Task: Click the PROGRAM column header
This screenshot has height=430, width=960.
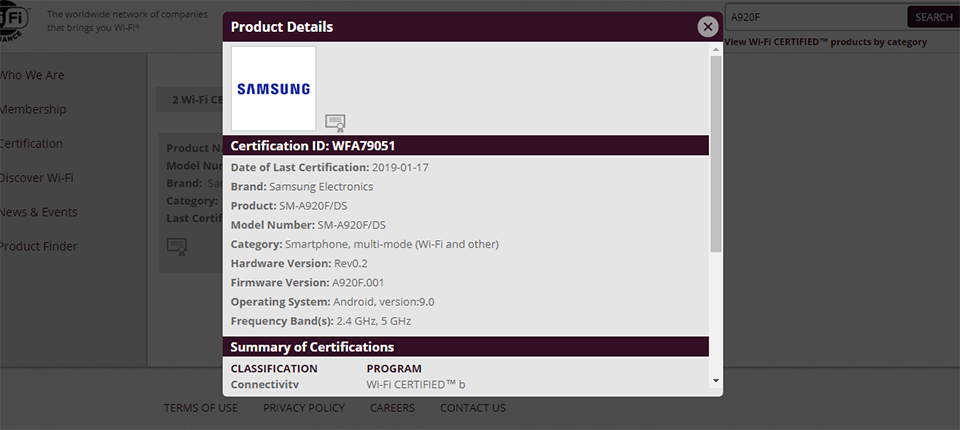Action: pos(394,369)
